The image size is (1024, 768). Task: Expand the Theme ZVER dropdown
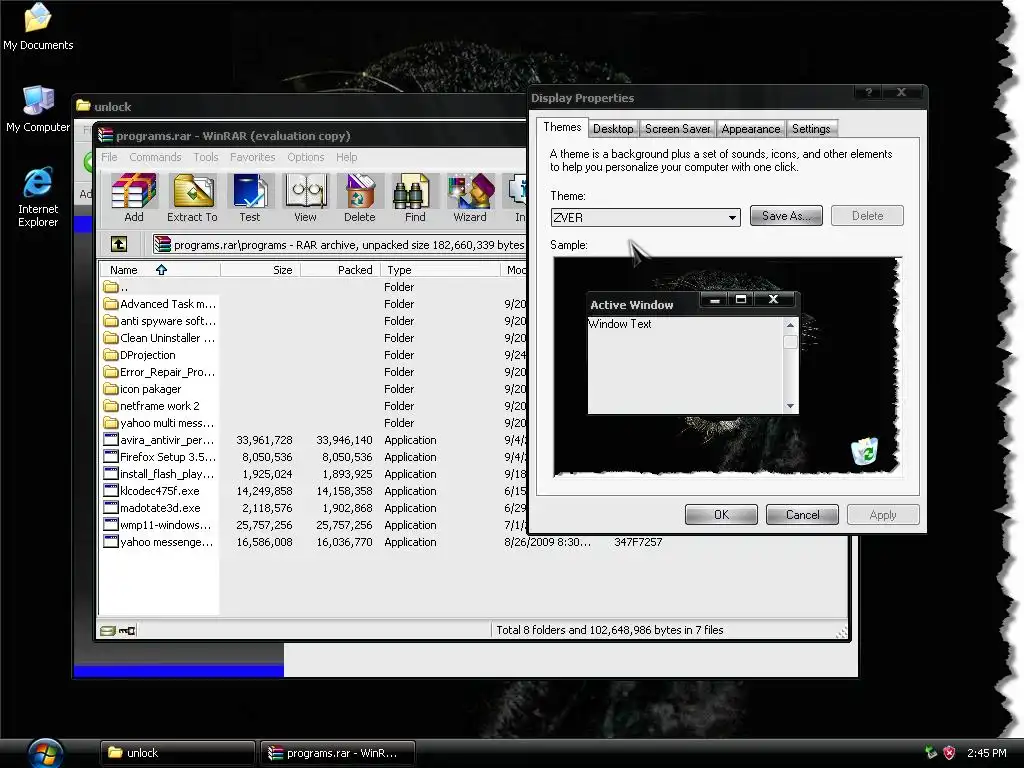732,217
